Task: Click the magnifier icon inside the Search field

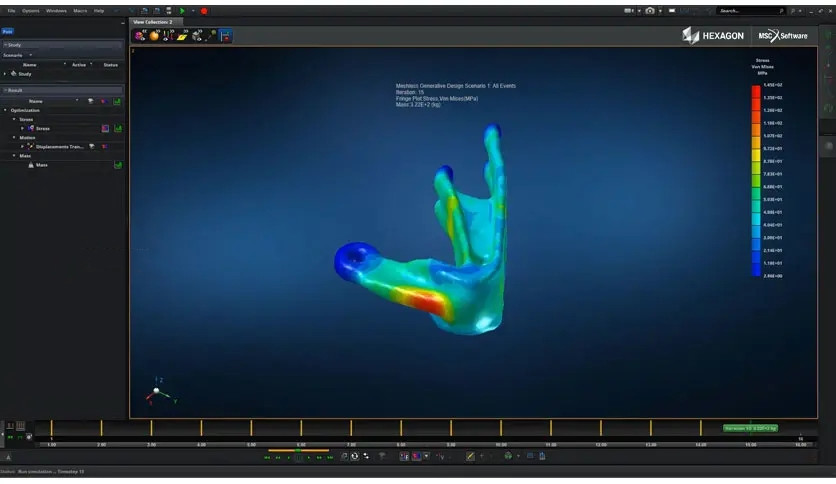Action: (x=781, y=11)
